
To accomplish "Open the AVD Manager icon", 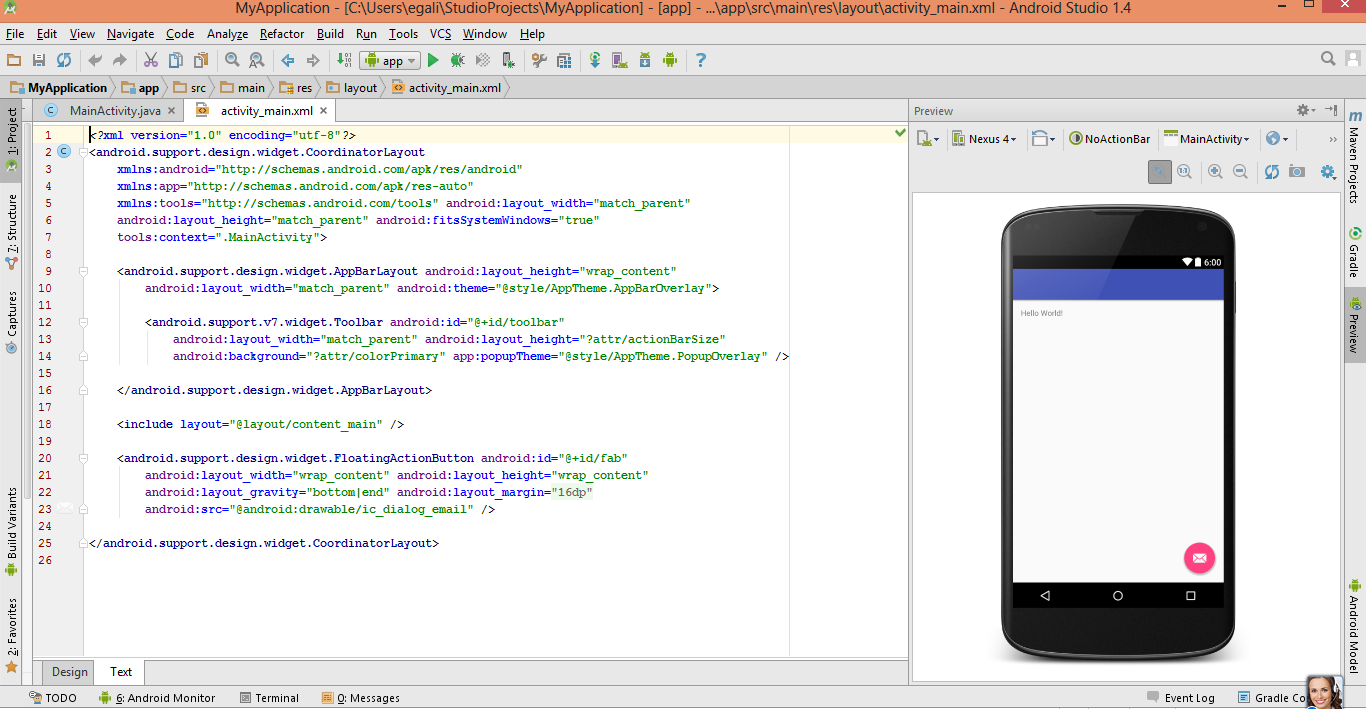I will (x=620, y=60).
